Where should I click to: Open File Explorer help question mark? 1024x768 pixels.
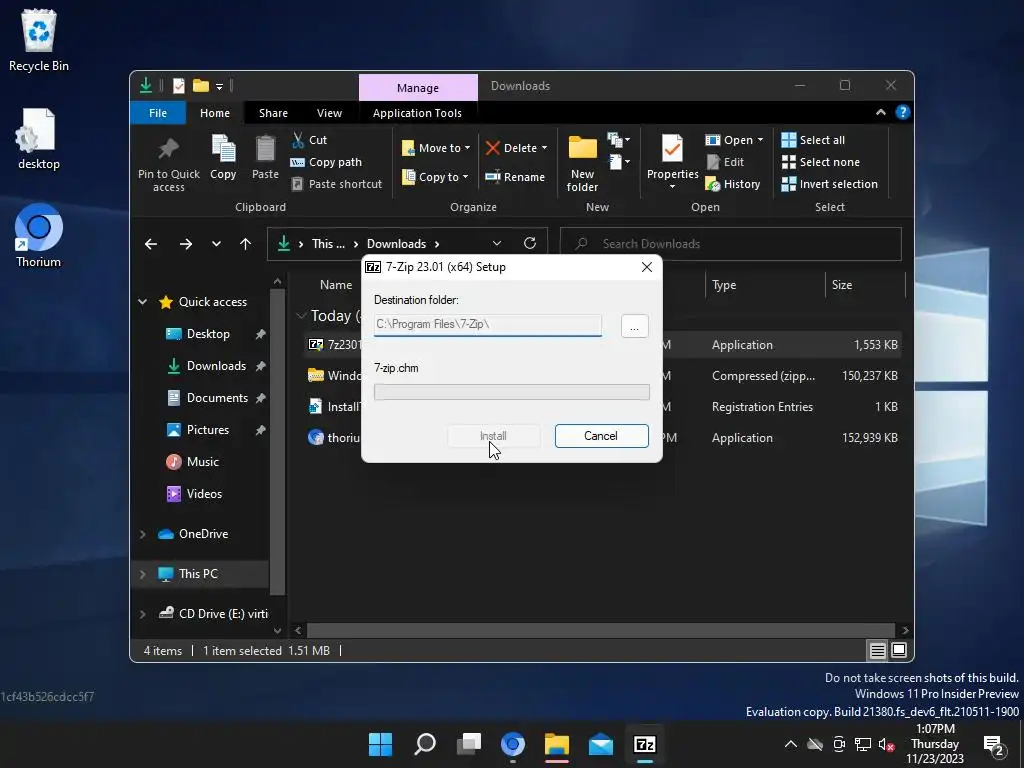pos(903,112)
